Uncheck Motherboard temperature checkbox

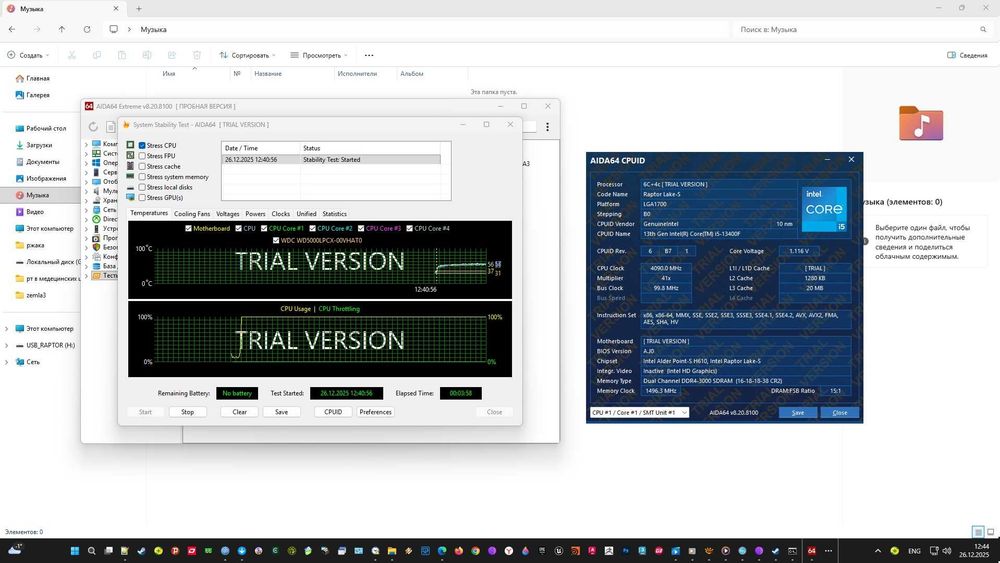(x=188, y=228)
